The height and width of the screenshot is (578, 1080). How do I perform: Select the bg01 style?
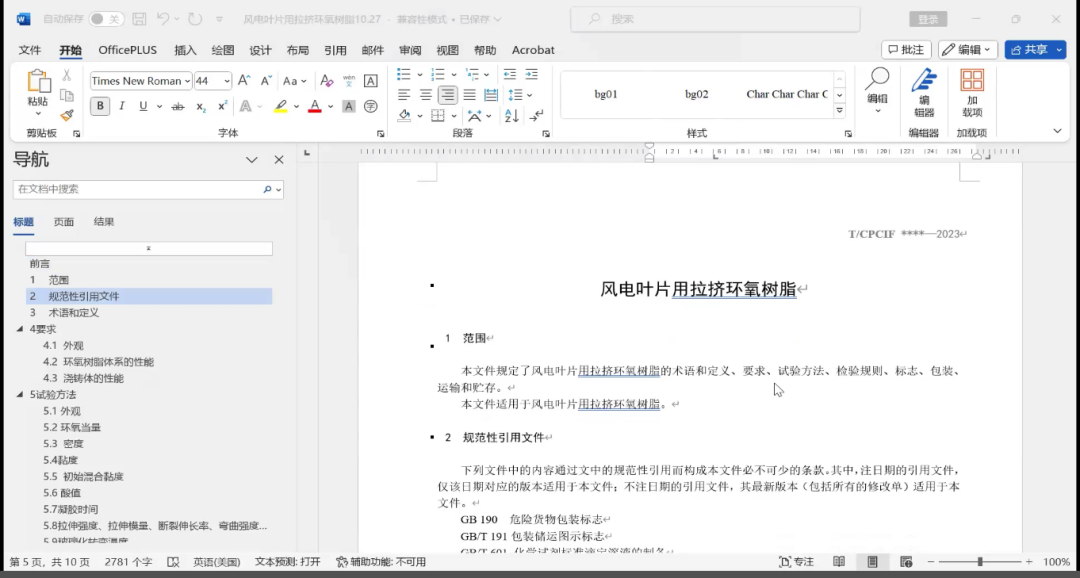[606, 94]
